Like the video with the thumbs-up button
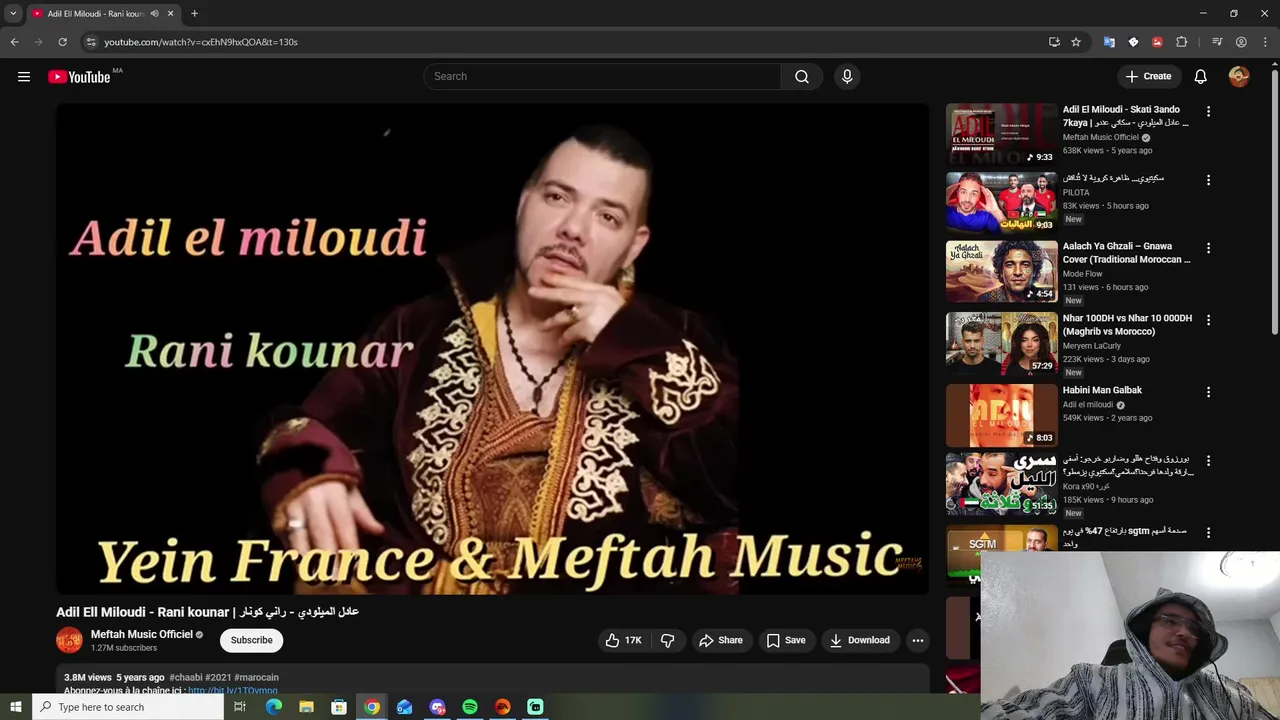The width and height of the screenshot is (1280, 720). click(x=623, y=640)
